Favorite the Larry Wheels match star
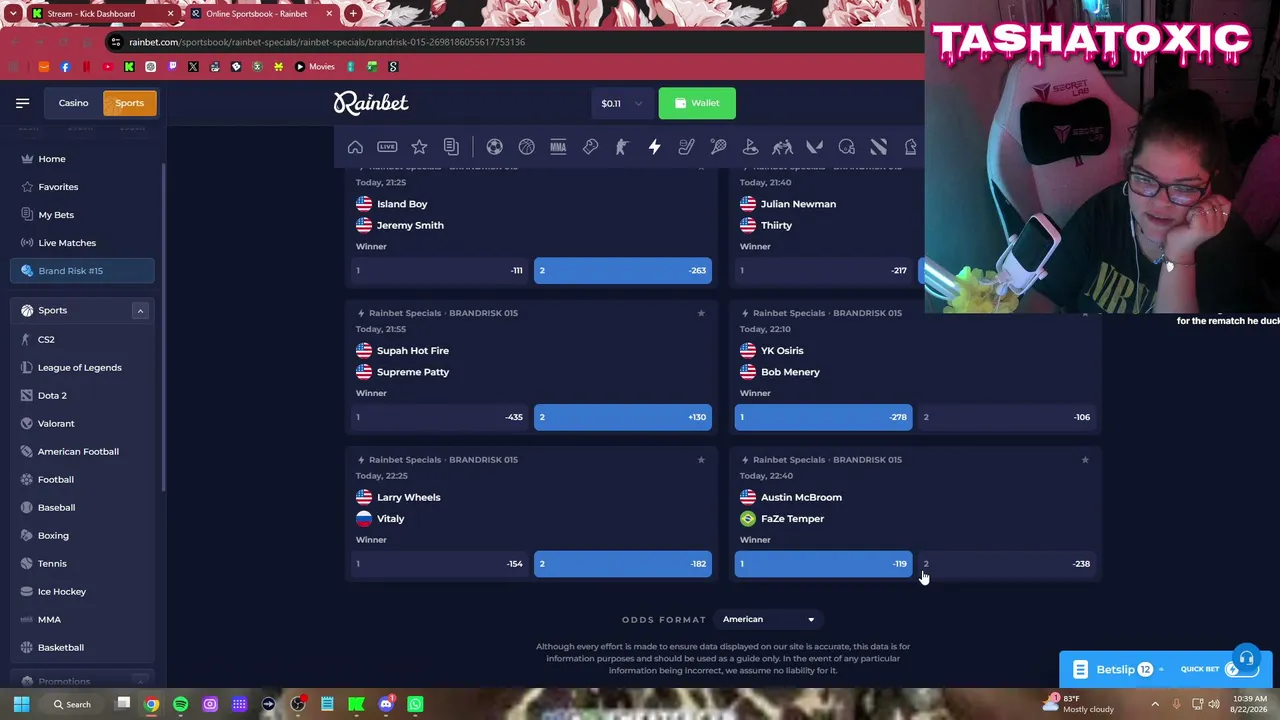1280x720 pixels. point(701,460)
